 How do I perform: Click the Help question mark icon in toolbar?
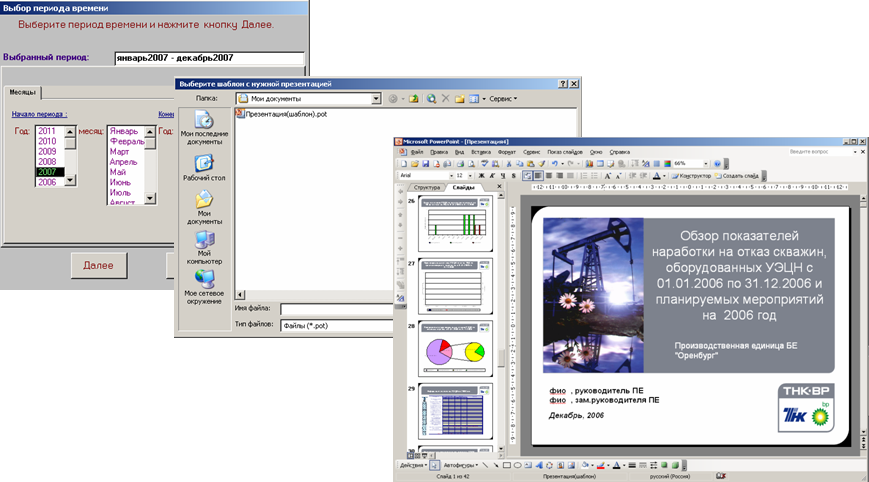point(717,163)
